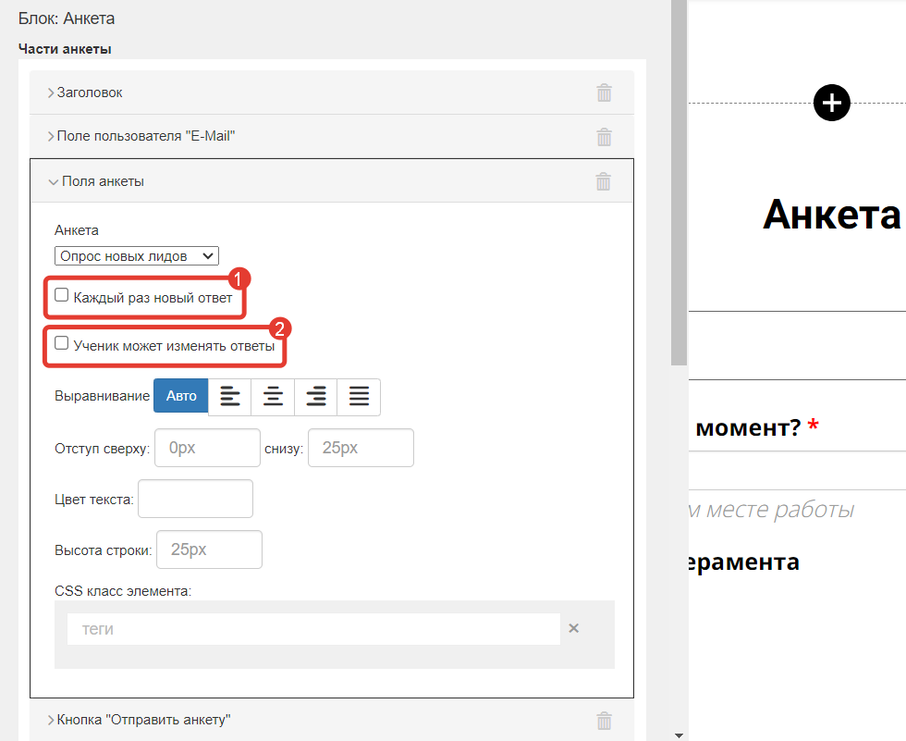Click the Цвет текста color field
The width and height of the screenshot is (906, 741).
pos(195,499)
